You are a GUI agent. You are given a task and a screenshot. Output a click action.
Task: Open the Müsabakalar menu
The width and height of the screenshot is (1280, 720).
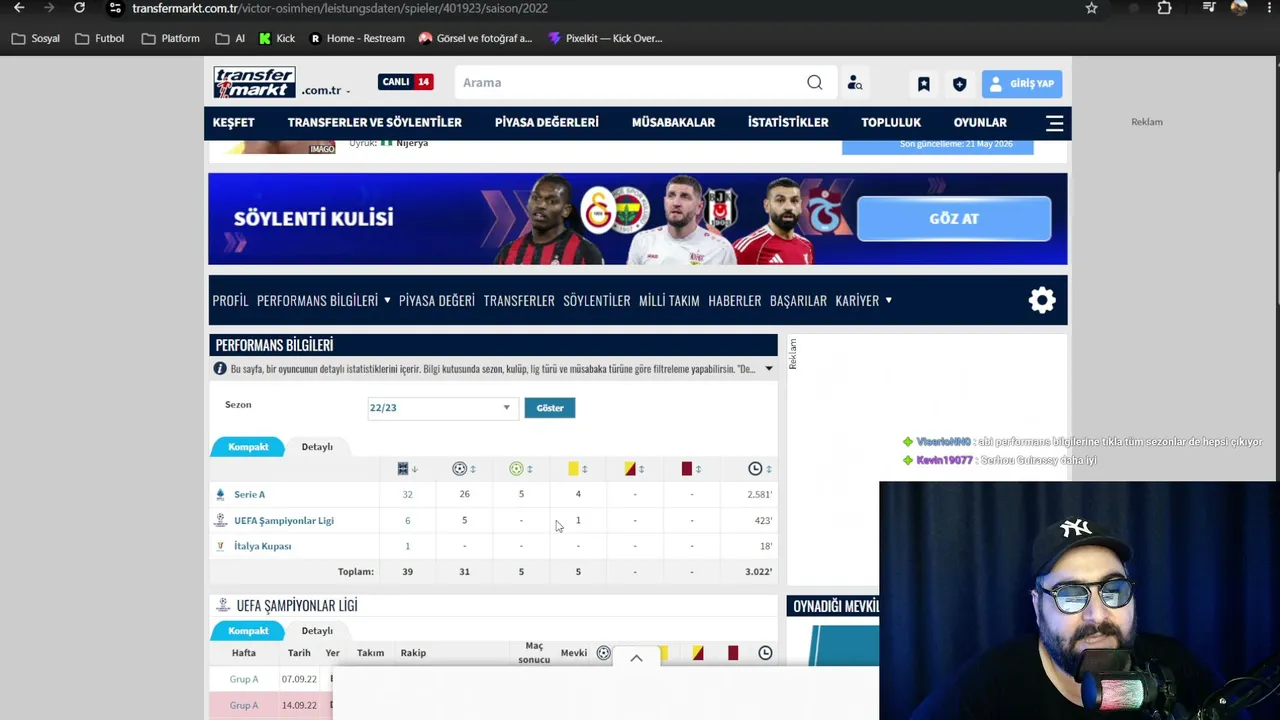click(673, 123)
